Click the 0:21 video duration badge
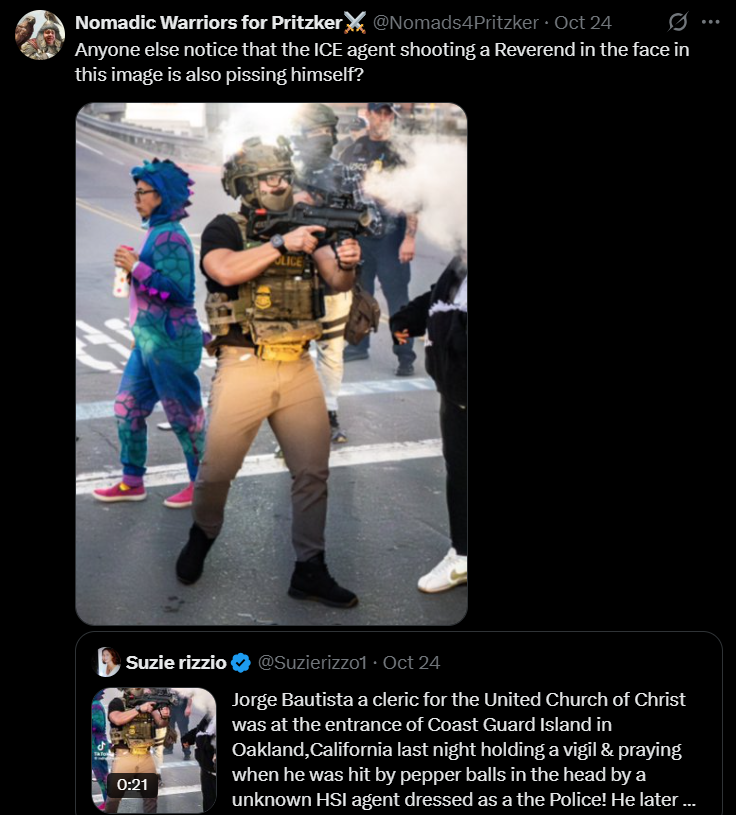736x815 pixels. [x=132, y=784]
